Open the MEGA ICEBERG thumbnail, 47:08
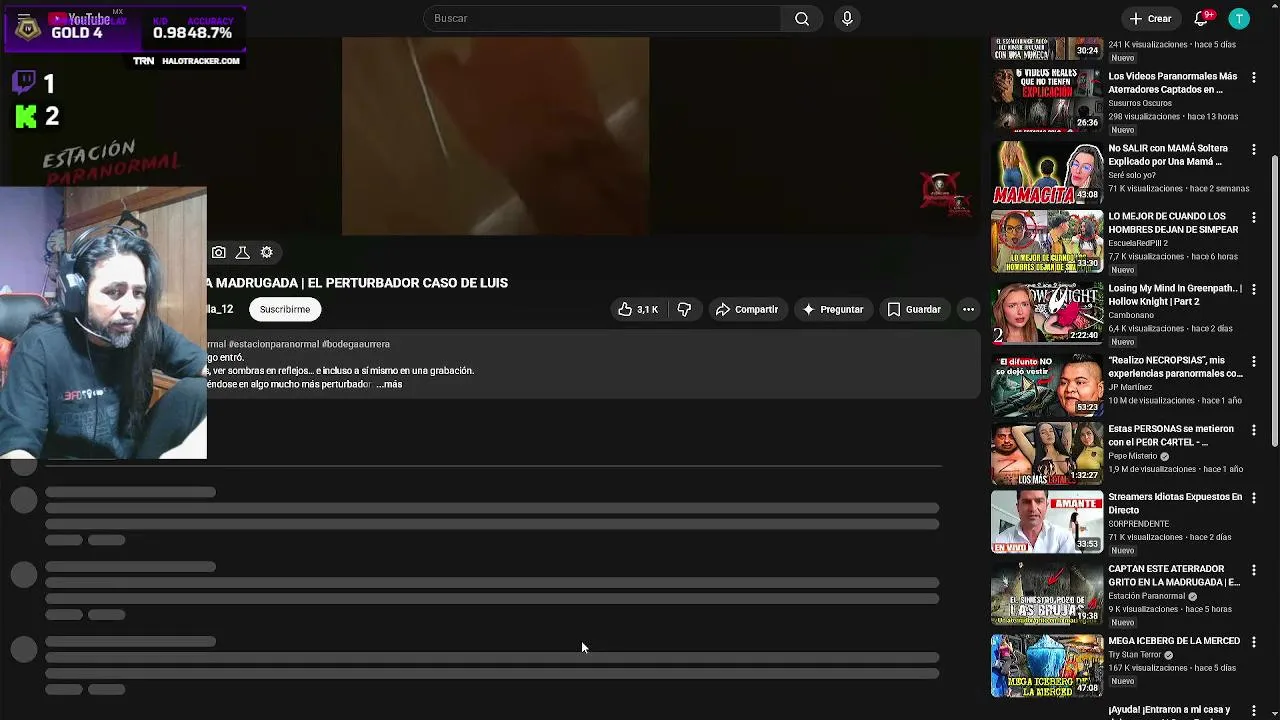The height and width of the screenshot is (720, 1280). pos(1047,665)
